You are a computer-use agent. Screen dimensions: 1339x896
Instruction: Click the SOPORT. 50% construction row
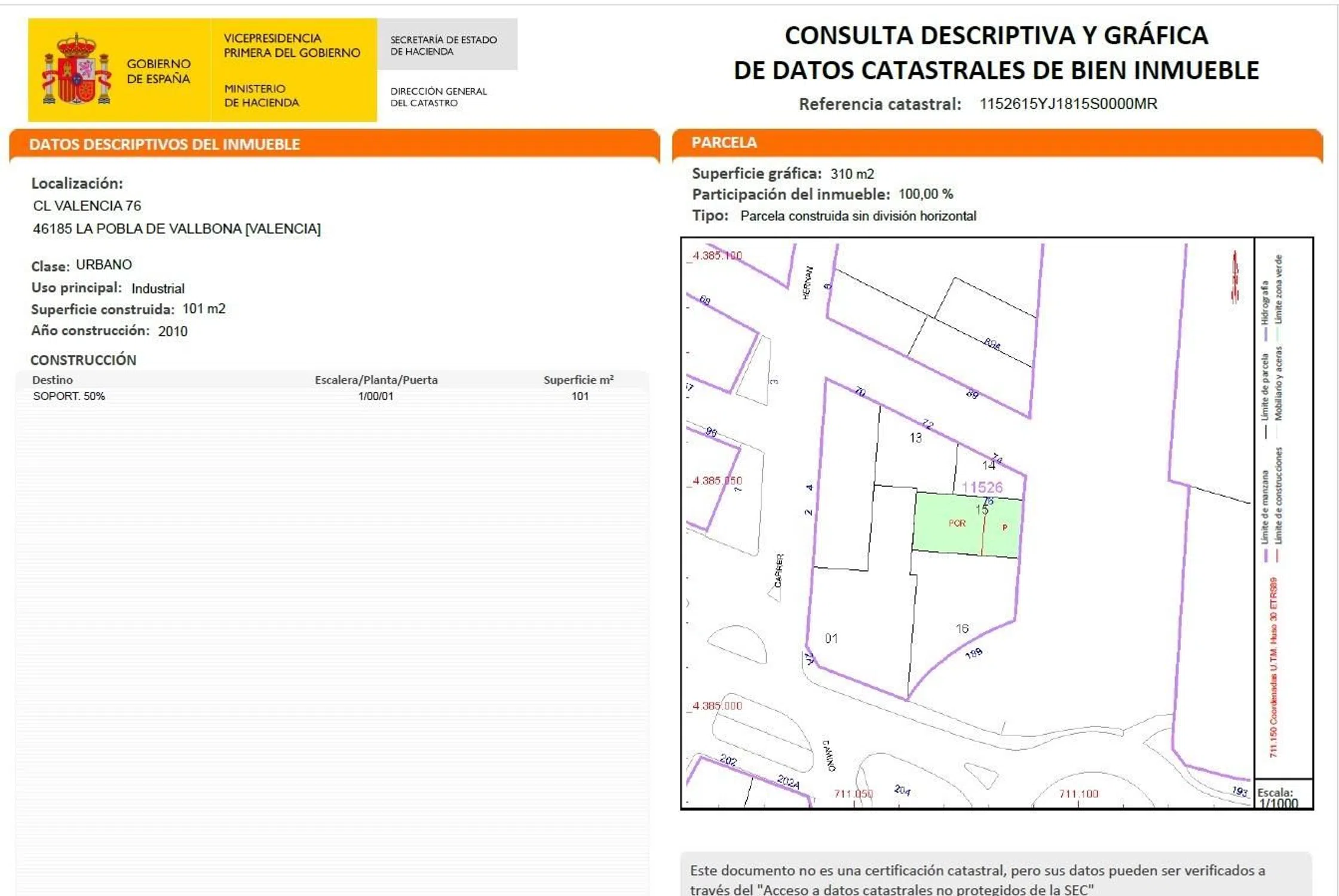(x=69, y=396)
